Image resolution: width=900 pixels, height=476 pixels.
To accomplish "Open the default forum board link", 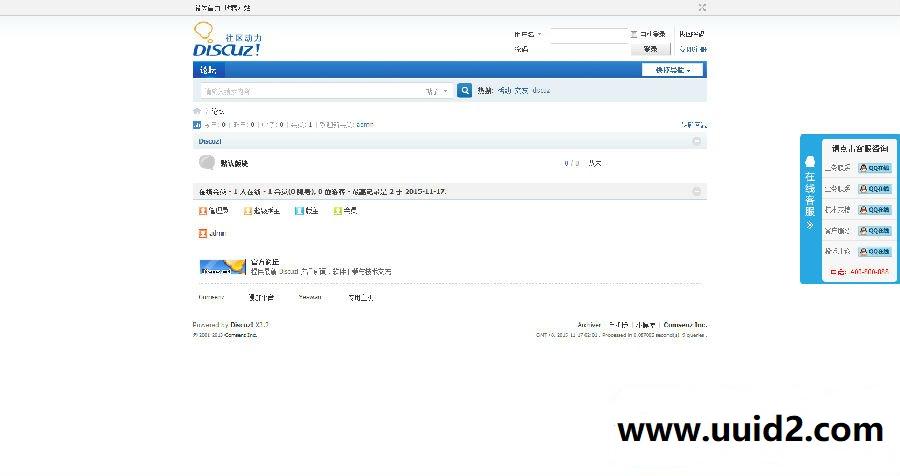I will [x=234, y=163].
